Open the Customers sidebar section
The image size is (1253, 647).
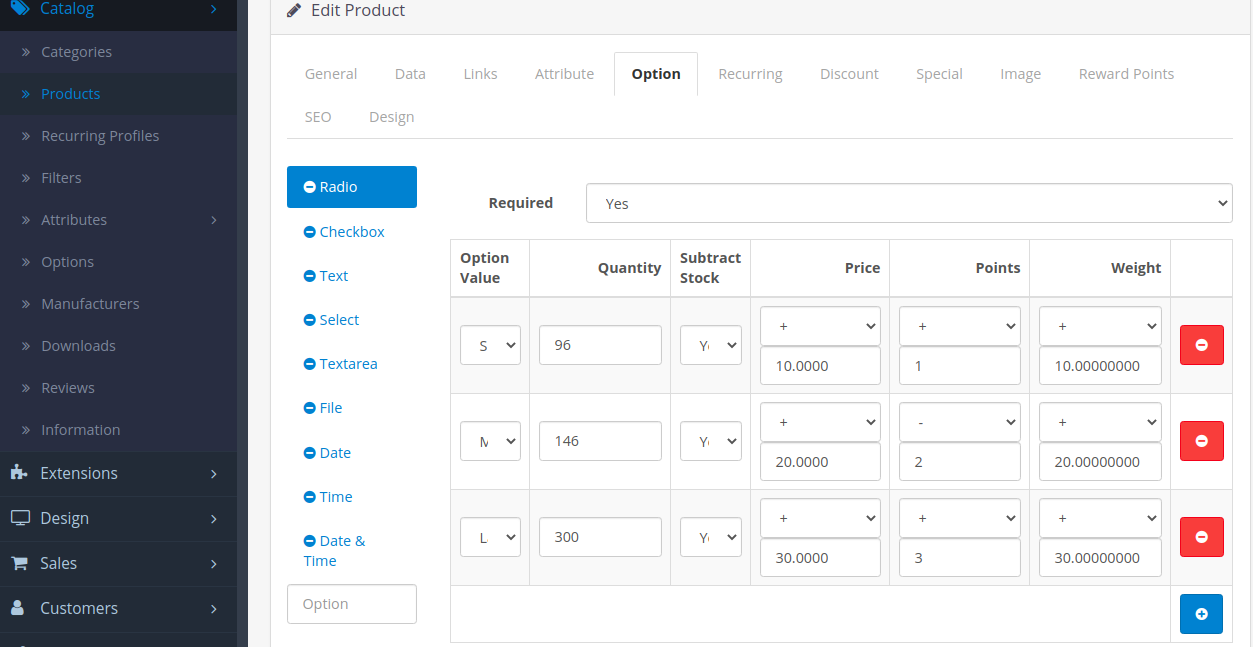click(77, 608)
